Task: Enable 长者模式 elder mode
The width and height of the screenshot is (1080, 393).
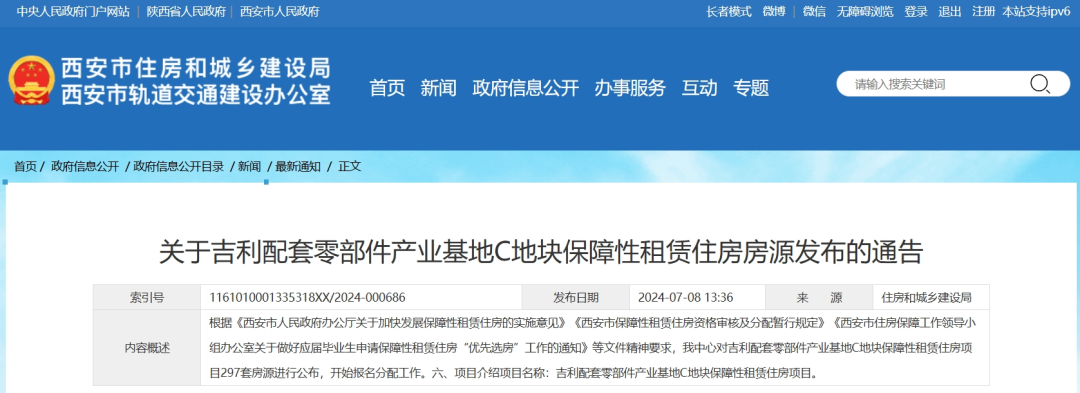Action: [x=729, y=12]
